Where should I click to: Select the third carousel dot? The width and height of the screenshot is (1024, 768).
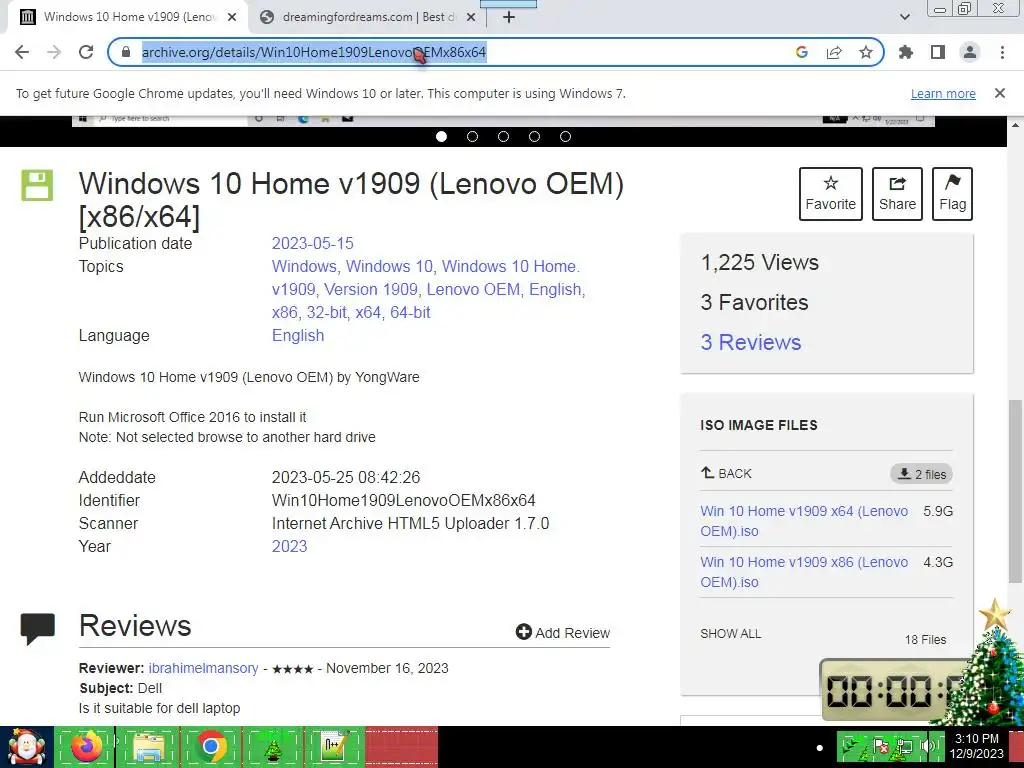click(504, 136)
